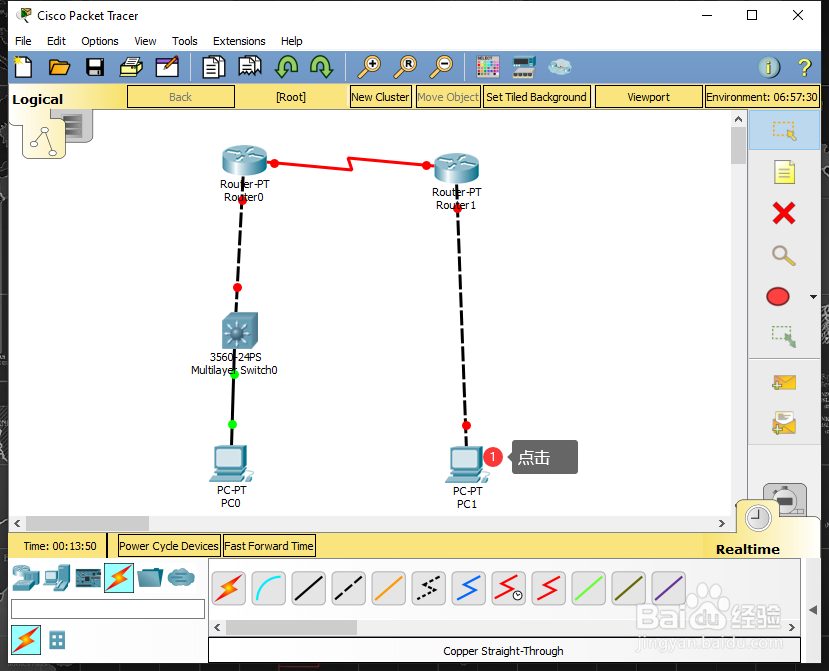Screen dimensions: 829x671
Task: Open the Options menu
Action: (x=99, y=41)
